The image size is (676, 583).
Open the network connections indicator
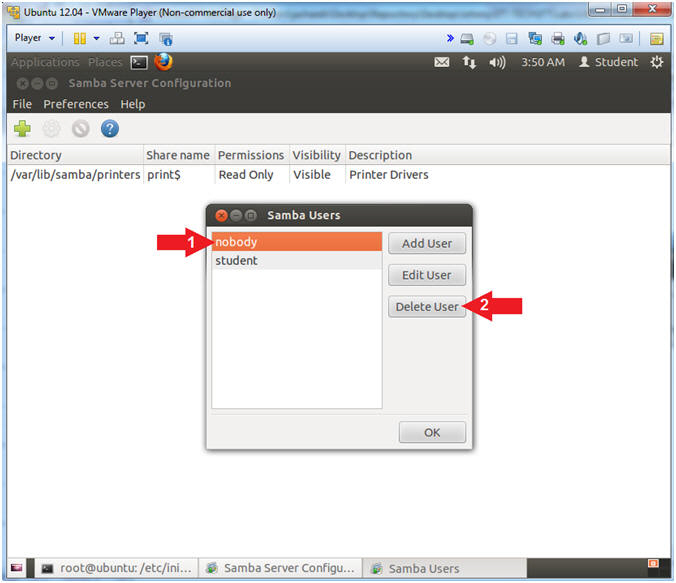point(469,63)
